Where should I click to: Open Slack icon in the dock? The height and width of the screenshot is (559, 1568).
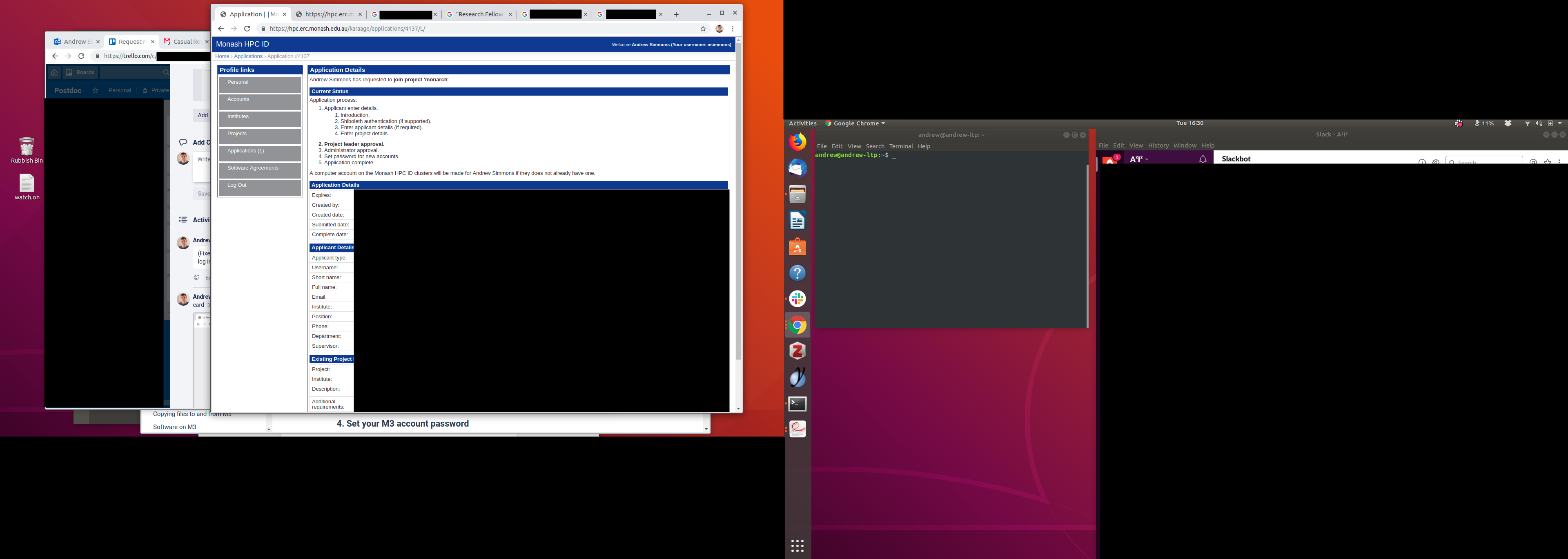[x=797, y=299]
